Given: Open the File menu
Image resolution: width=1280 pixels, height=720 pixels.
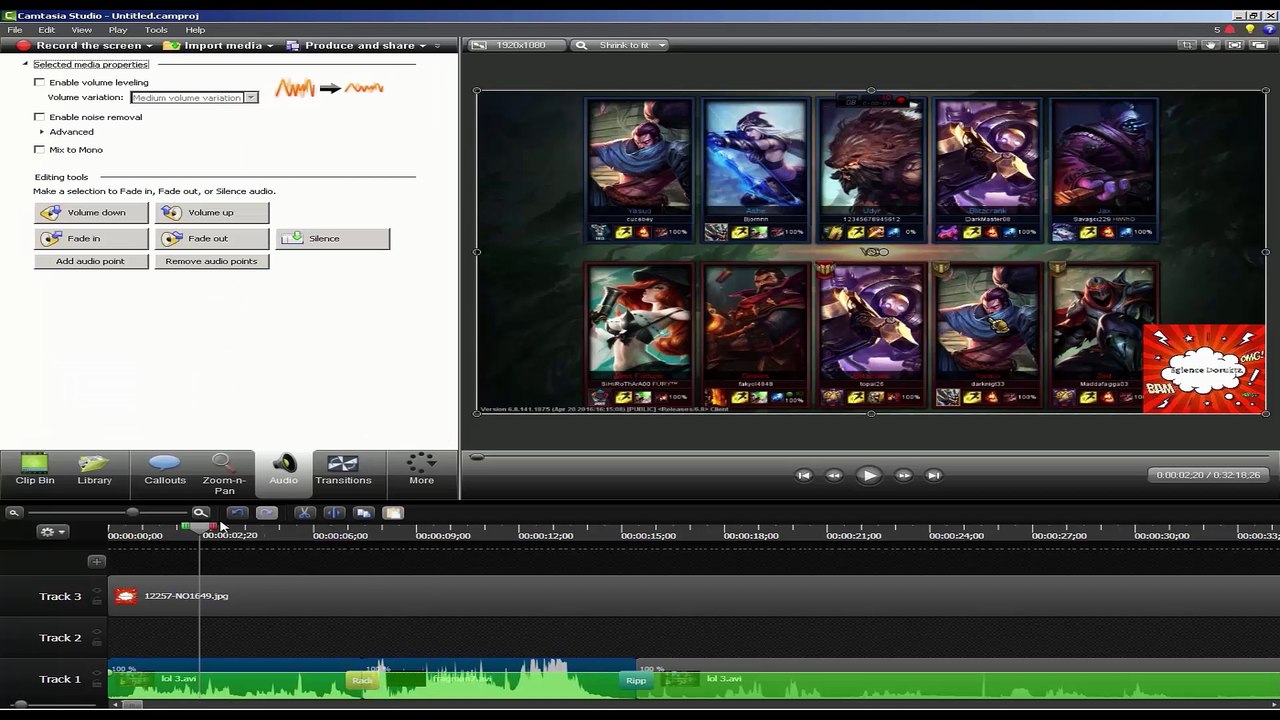Looking at the screenshot, I should coord(15,30).
